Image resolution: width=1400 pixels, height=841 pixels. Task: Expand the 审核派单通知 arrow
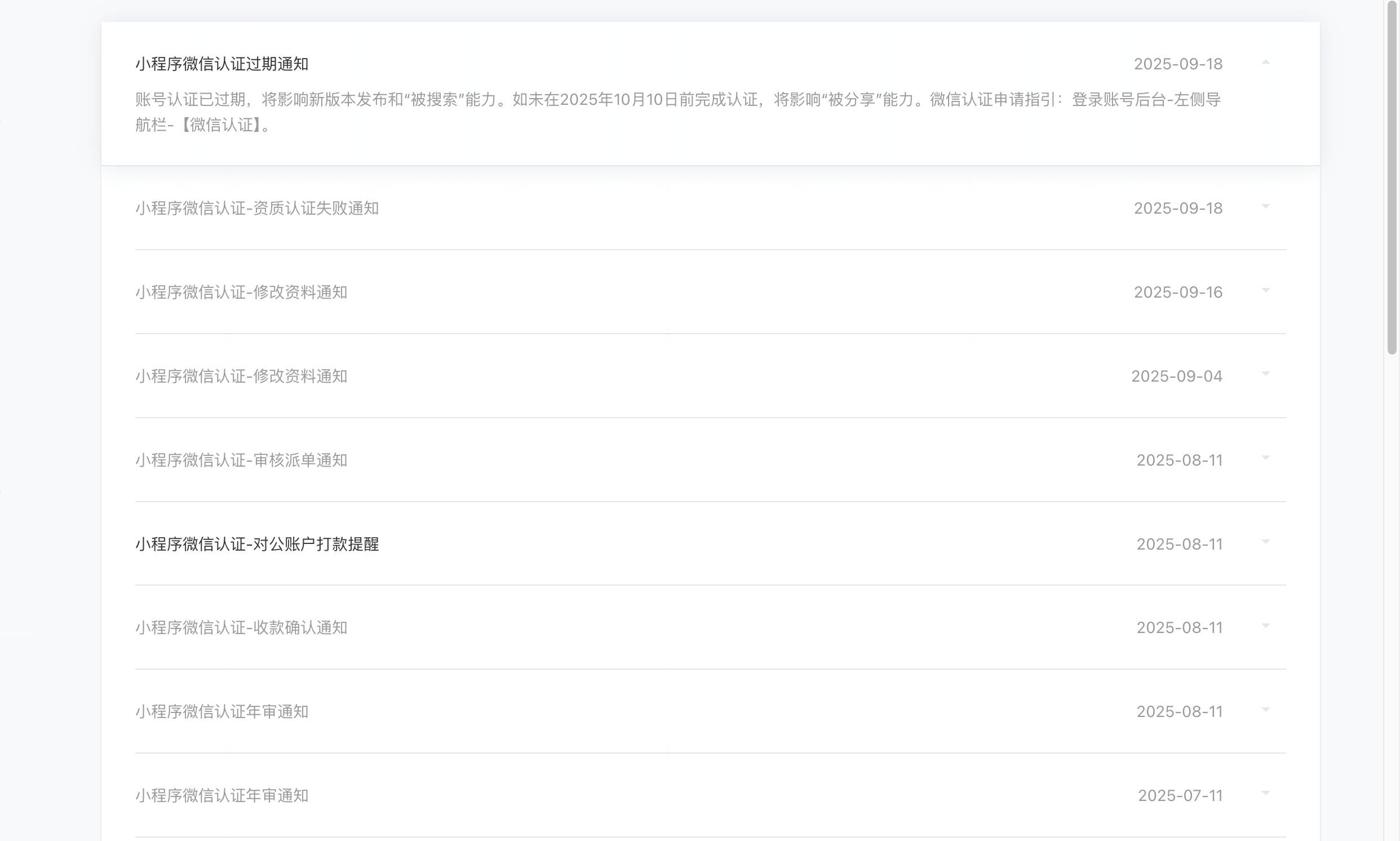coord(1265,458)
